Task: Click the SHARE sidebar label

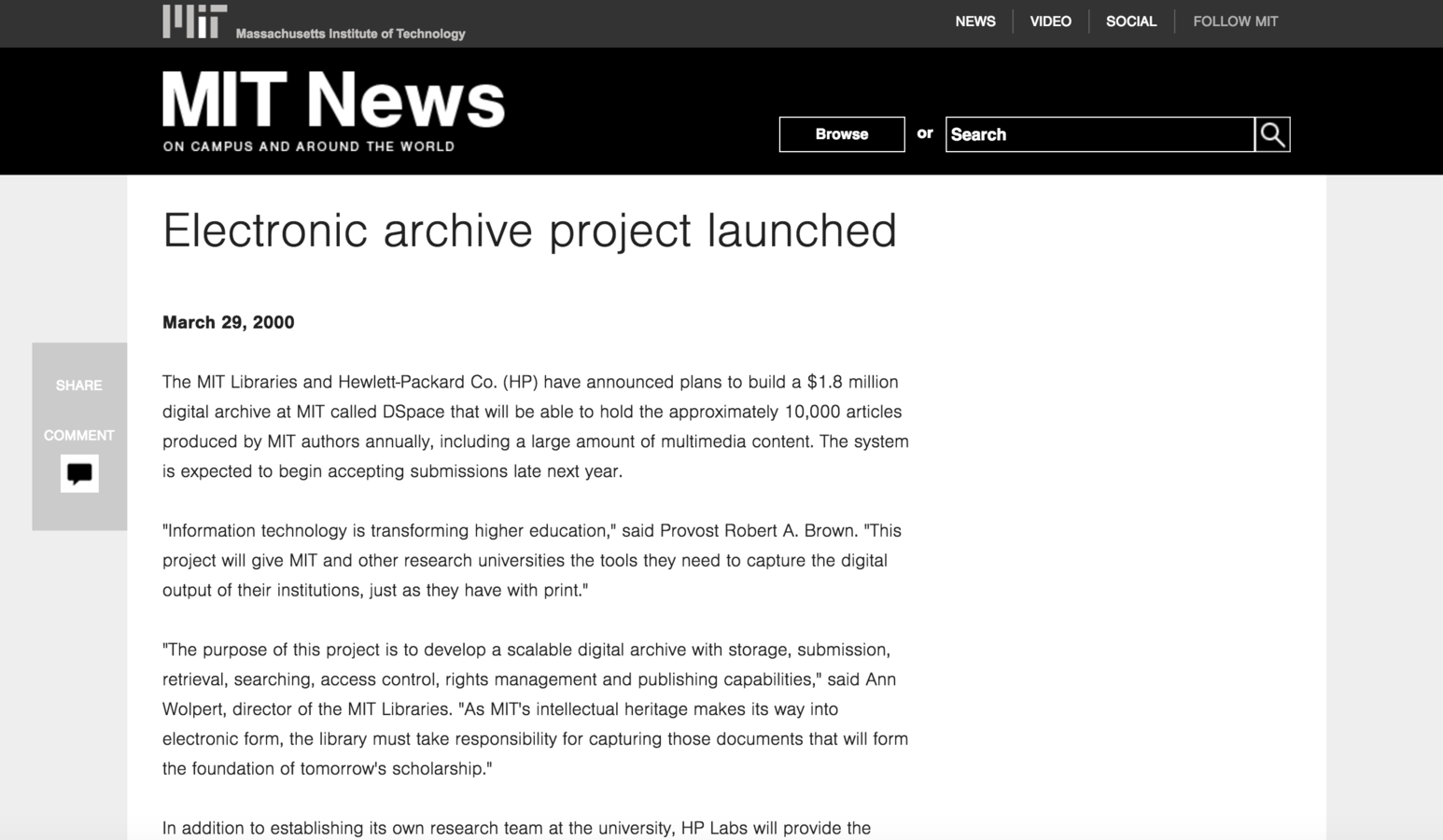Action: click(78, 385)
